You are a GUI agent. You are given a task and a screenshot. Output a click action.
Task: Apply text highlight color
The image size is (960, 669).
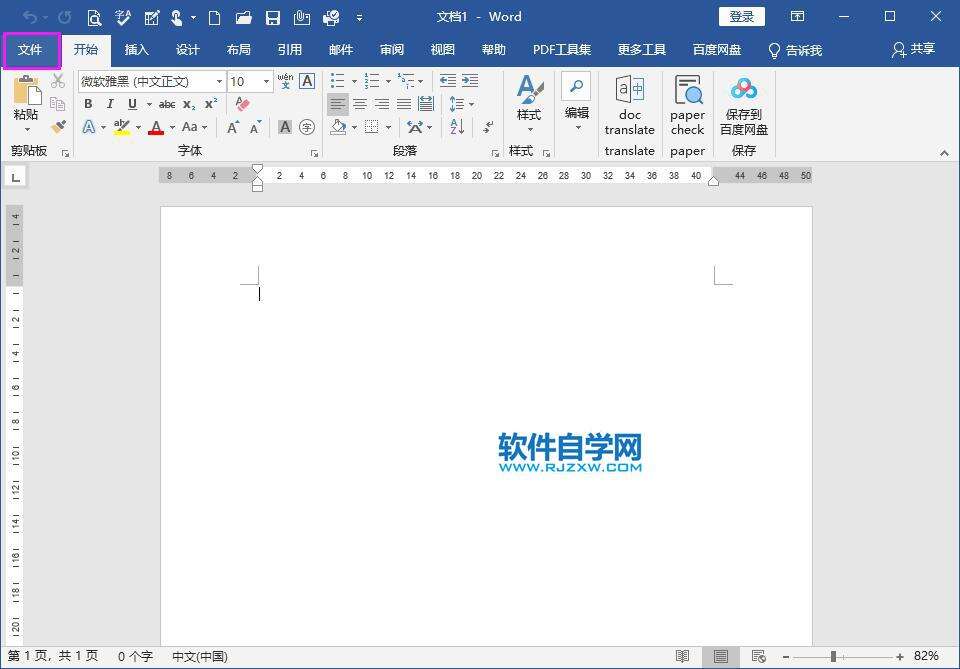(122, 127)
